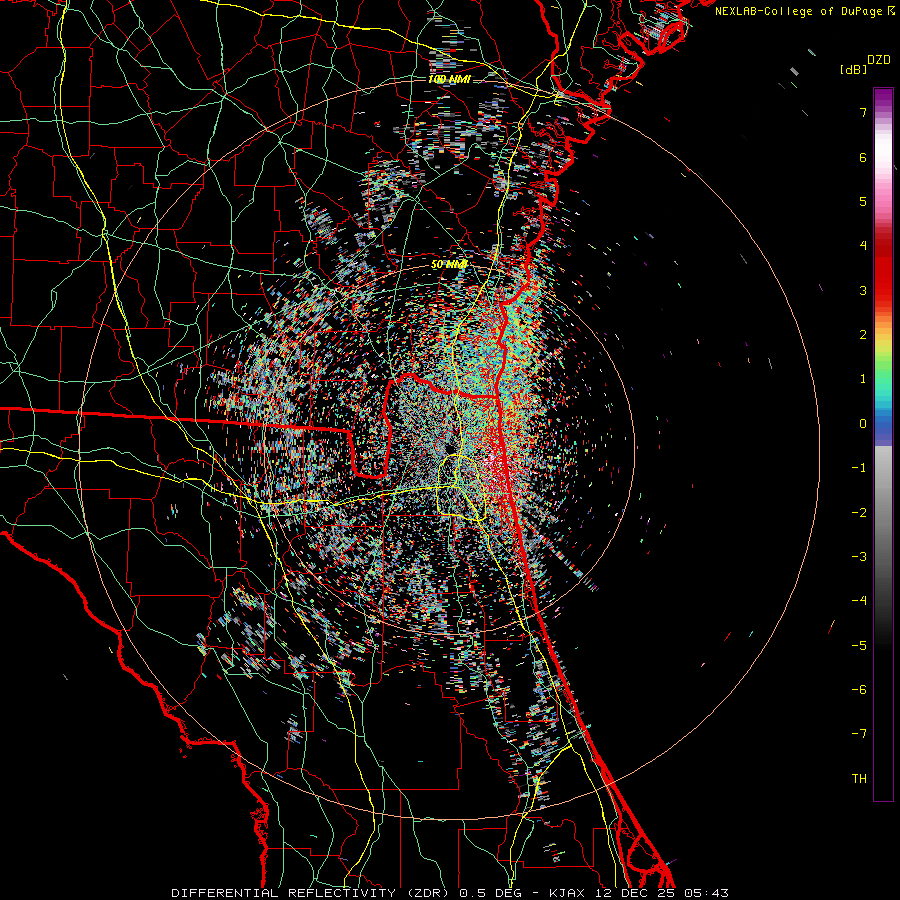Click the DZD legend heading
This screenshot has height=900, width=900.
[x=878, y=60]
